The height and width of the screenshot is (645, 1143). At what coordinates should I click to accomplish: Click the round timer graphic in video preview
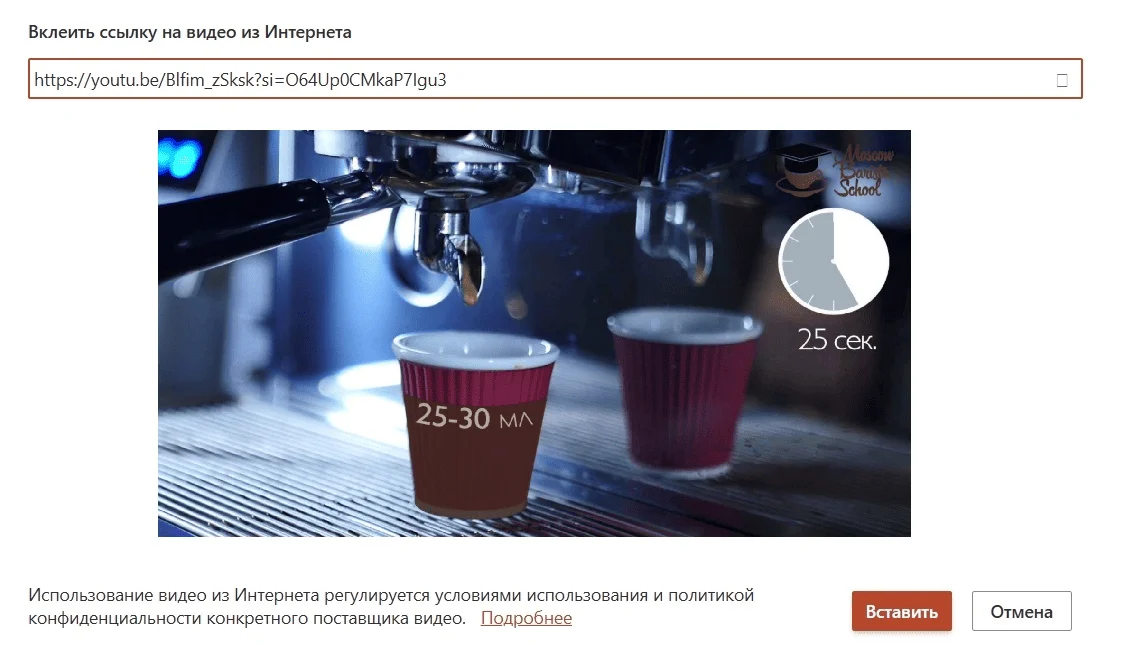coord(833,261)
